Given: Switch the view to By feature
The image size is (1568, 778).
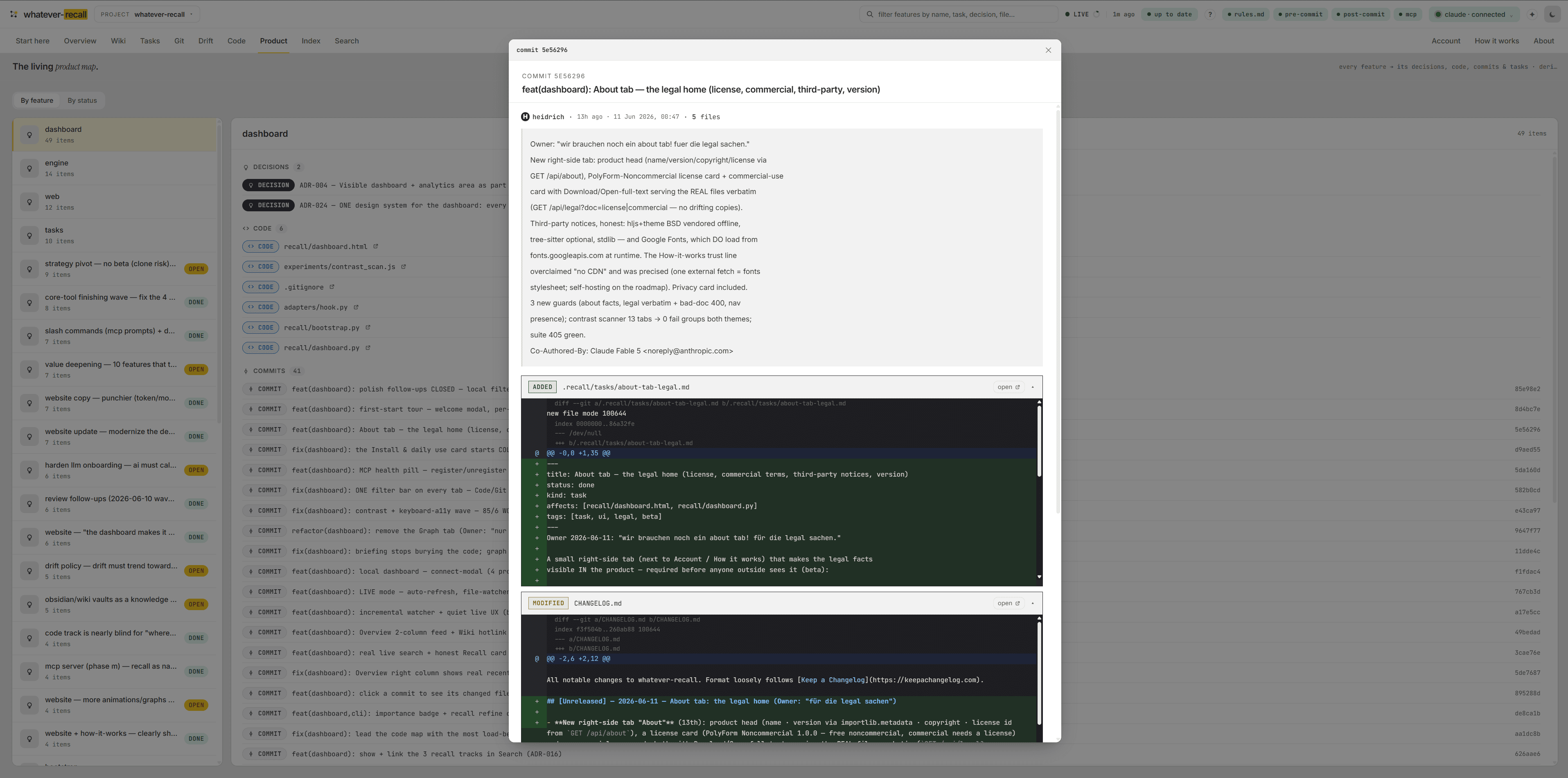Looking at the screenshot, I should click(x=37, y=100).
